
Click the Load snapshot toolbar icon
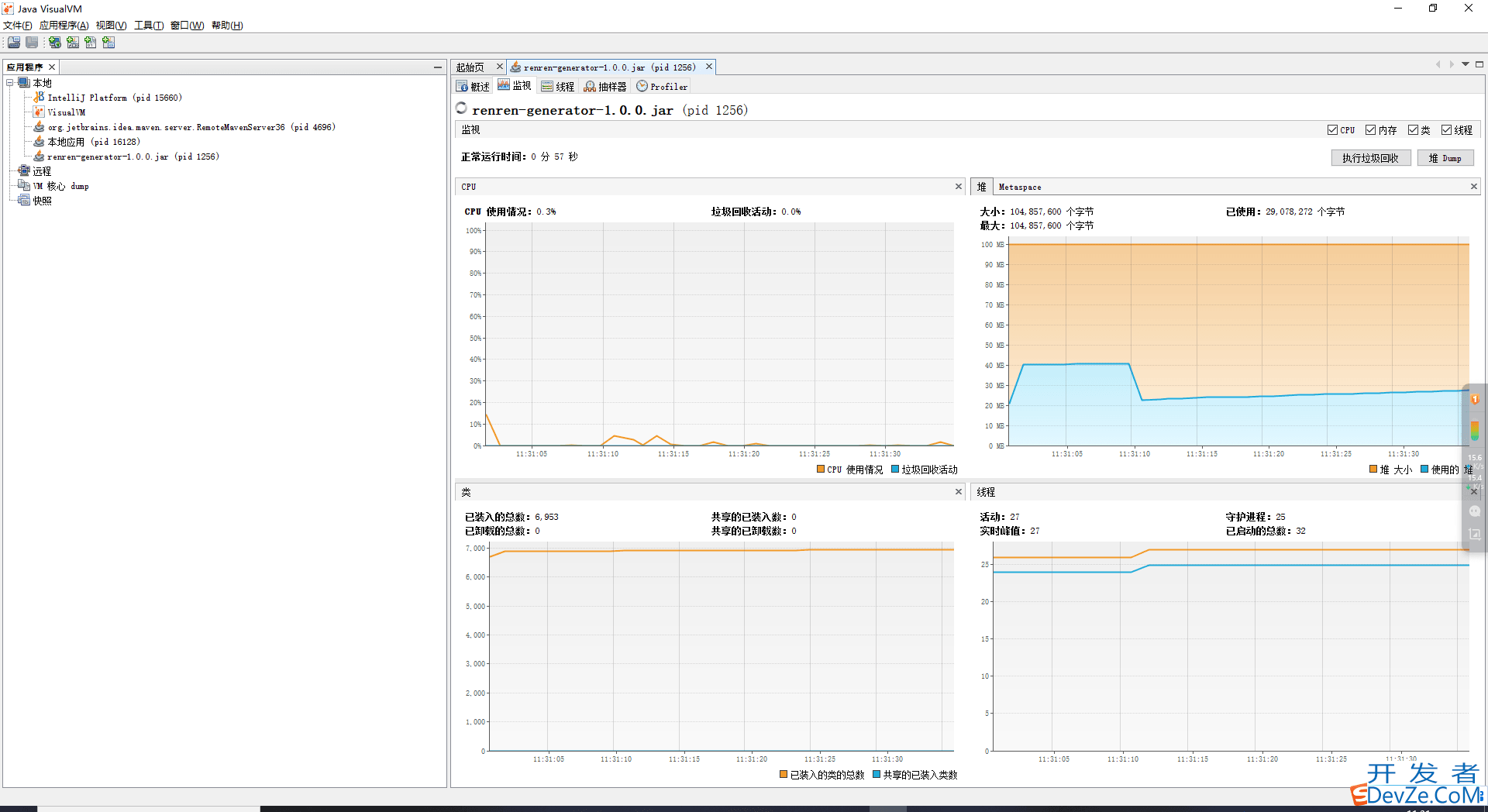[14, 43]
